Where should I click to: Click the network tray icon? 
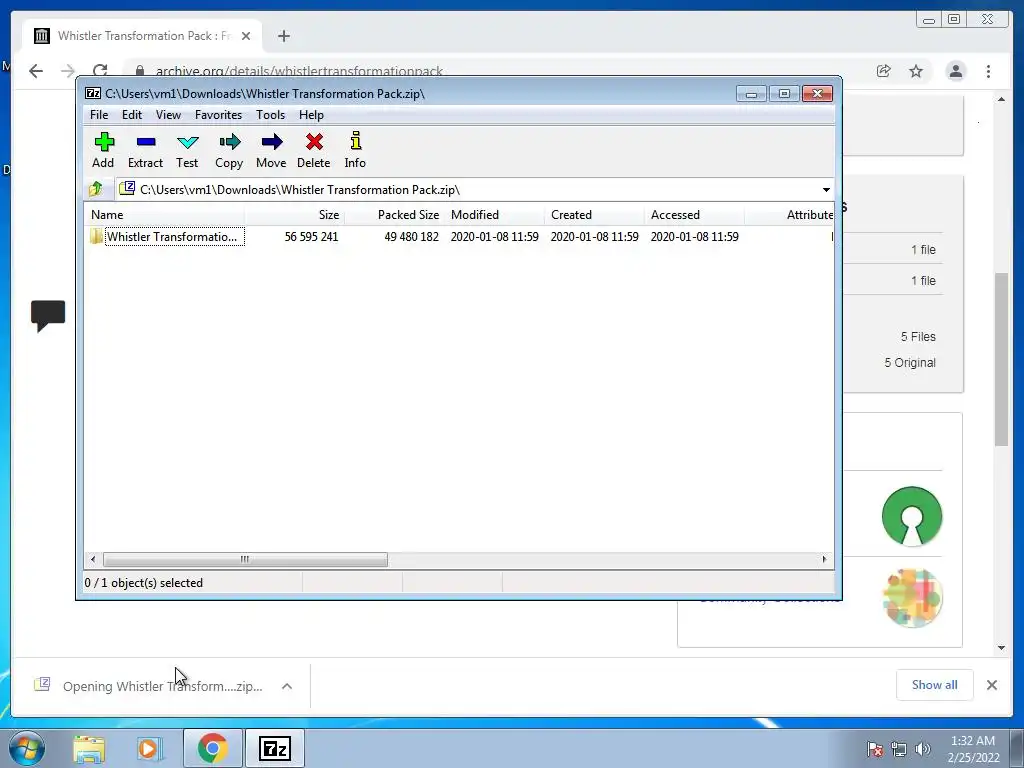899,749
